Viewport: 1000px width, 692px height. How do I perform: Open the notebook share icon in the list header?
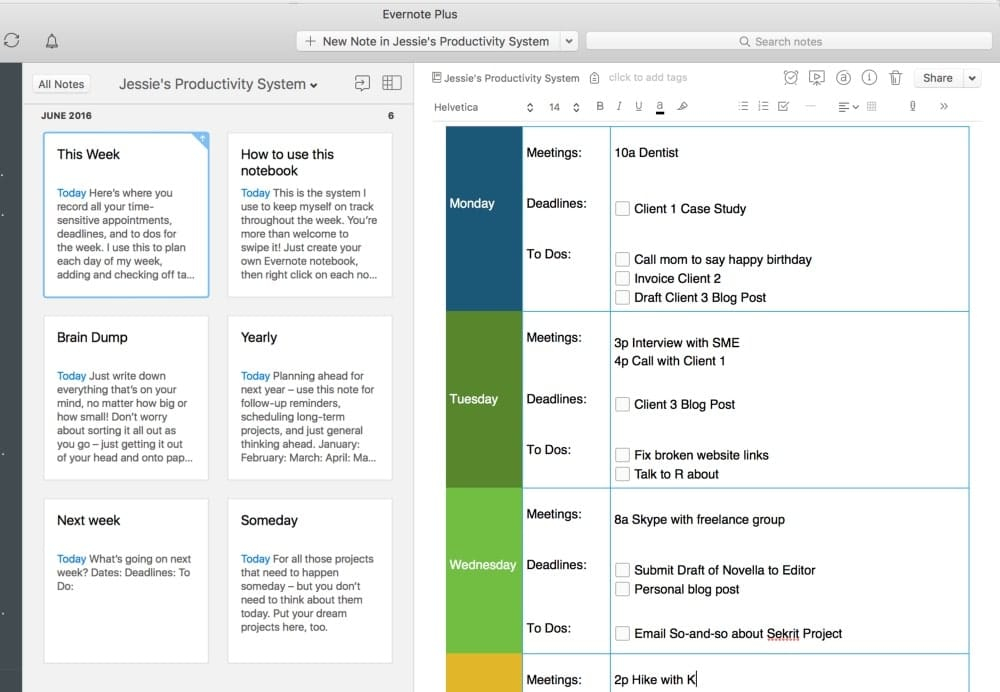(362, 83)
